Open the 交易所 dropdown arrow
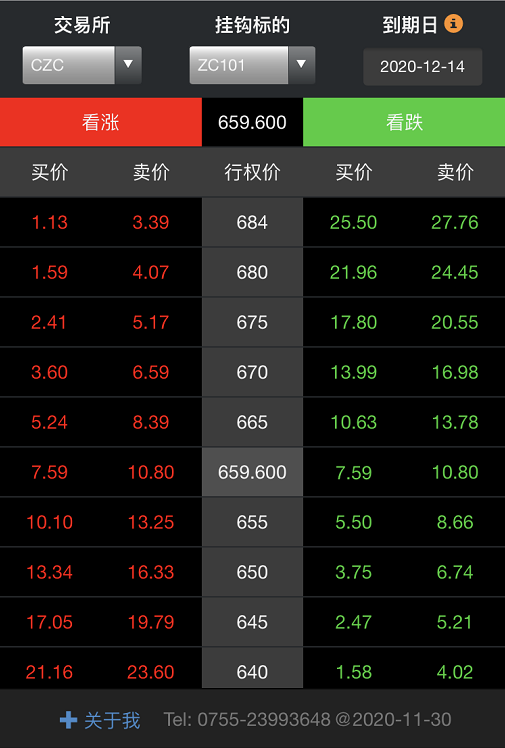Screen dimensions: 505x748 coord(128,65)
